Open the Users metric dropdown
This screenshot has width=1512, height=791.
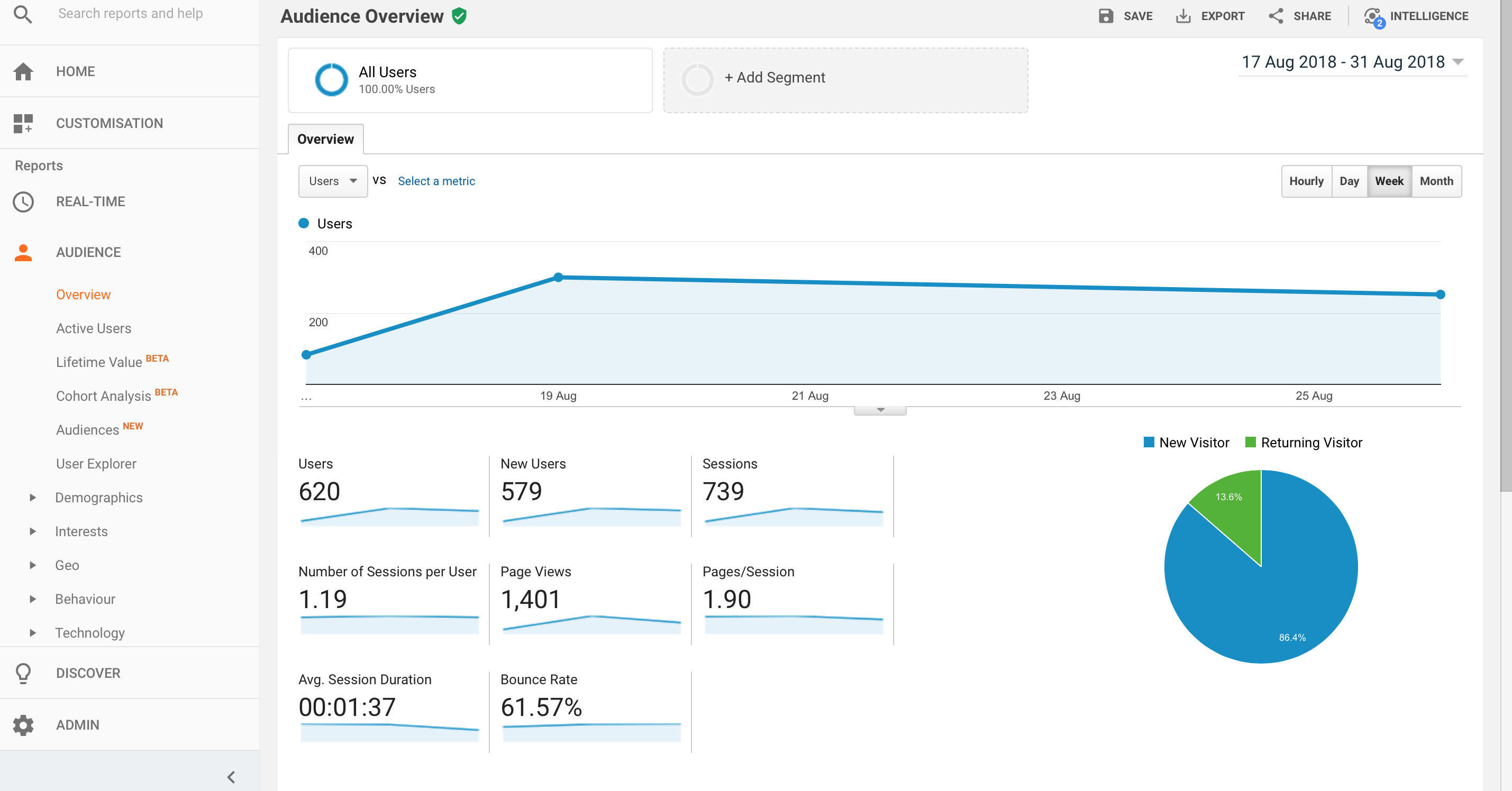333,181
